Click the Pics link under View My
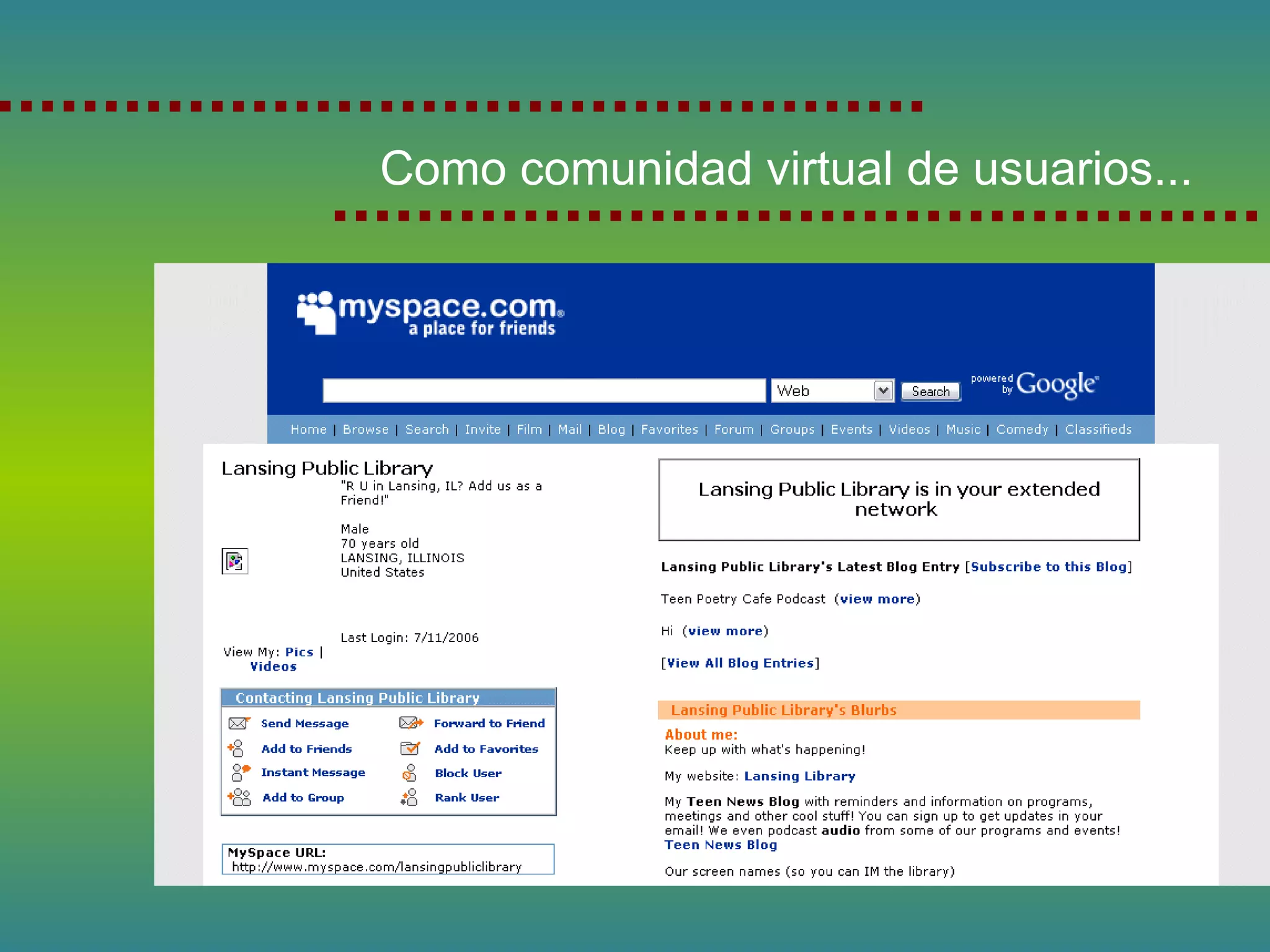The image size is (1270, 952). (300, 652)
